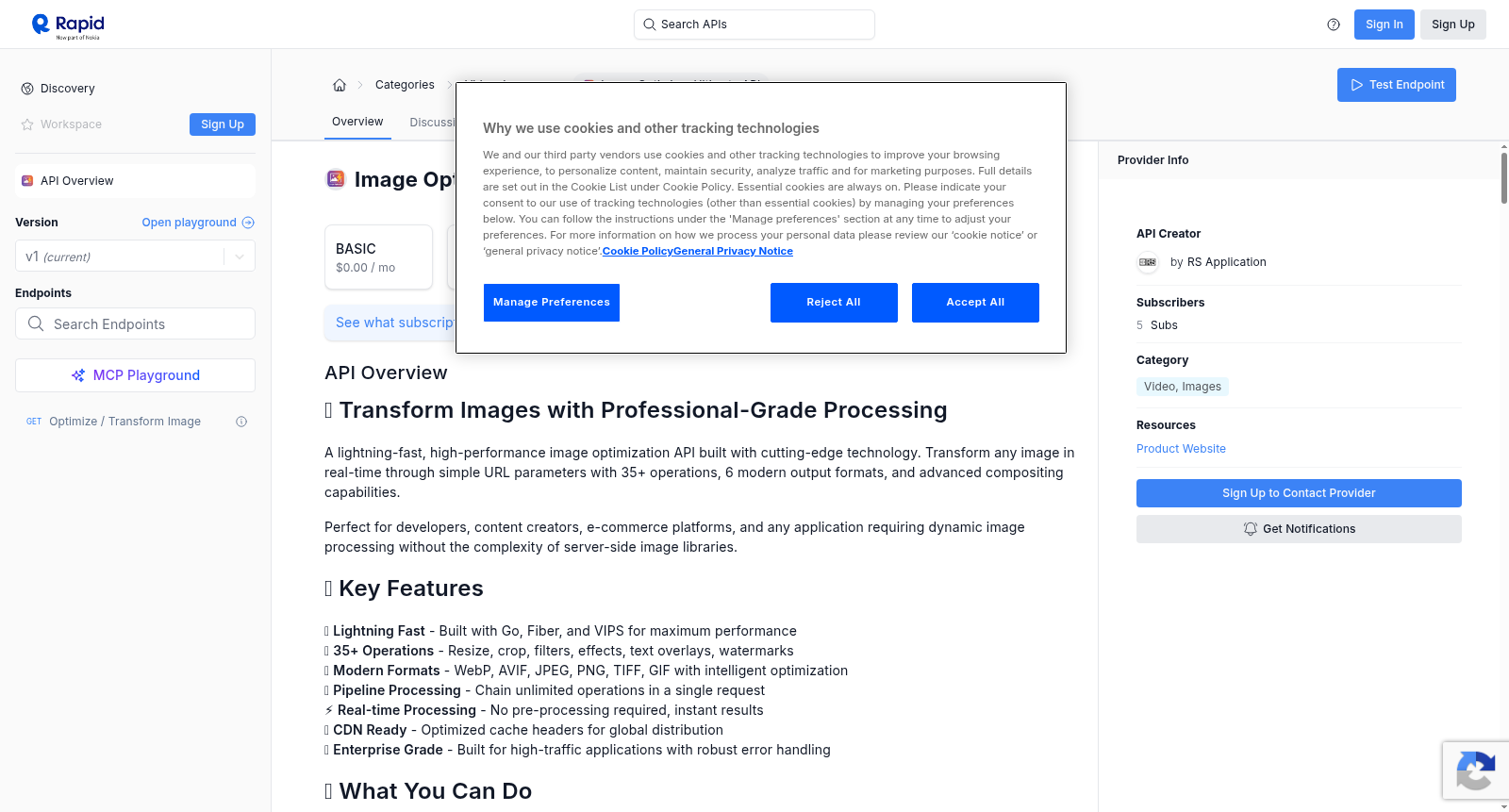Open the Cookie Policy link

click(x=638, y=251)
